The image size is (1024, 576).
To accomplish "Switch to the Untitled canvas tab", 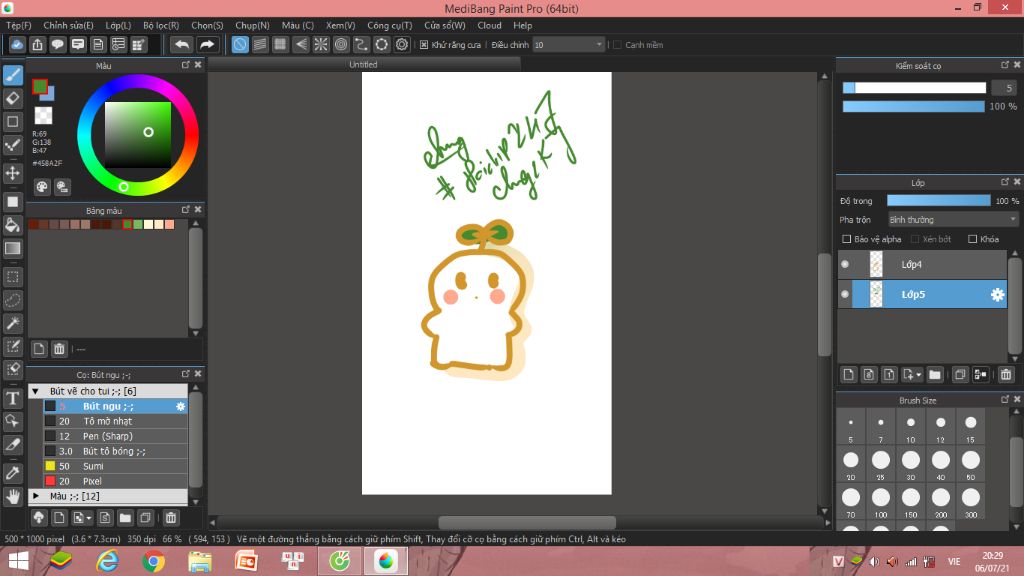I will [x=363, y=64].
